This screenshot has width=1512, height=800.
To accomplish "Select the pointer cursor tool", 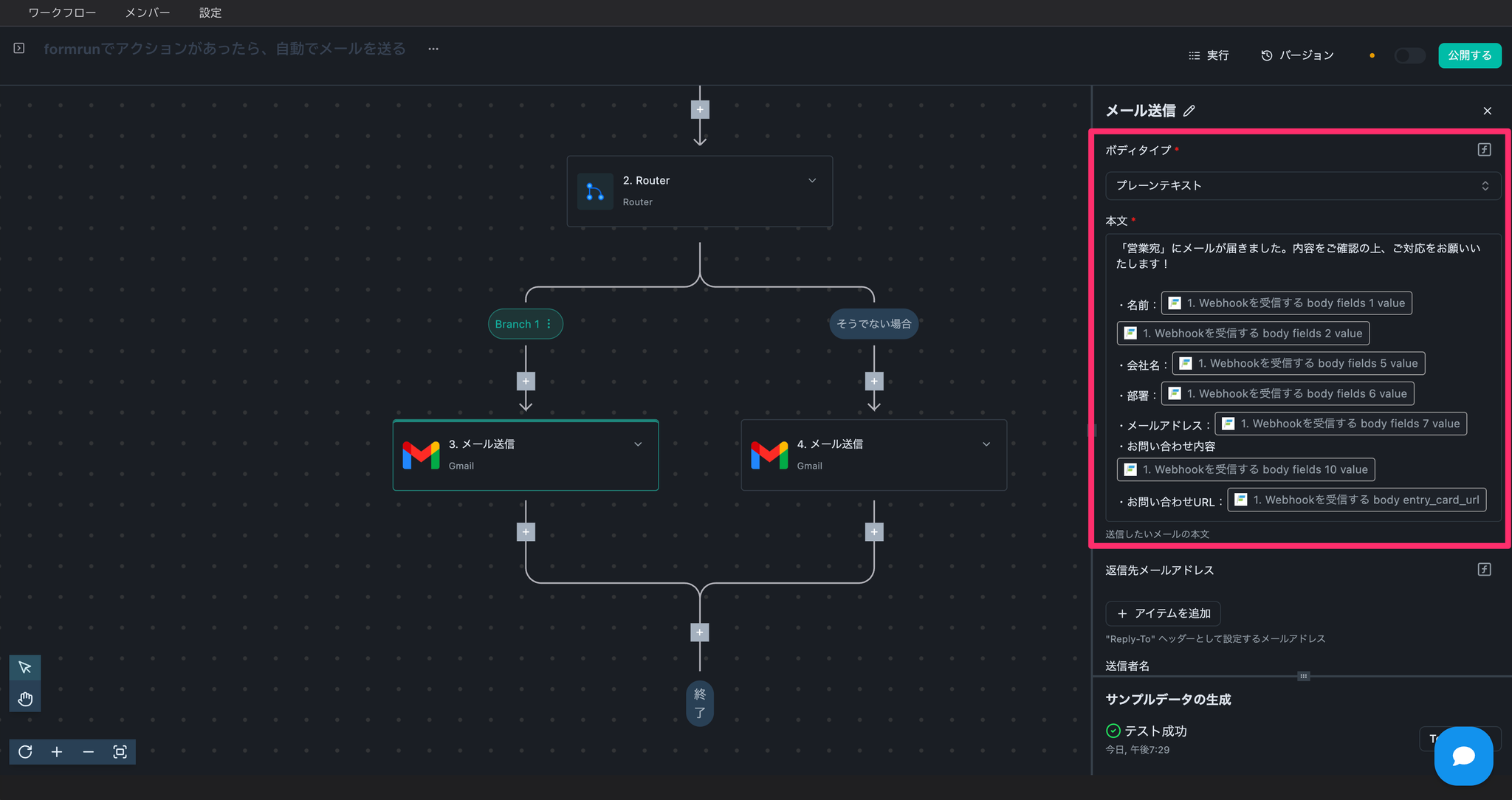I will (25, 668).
